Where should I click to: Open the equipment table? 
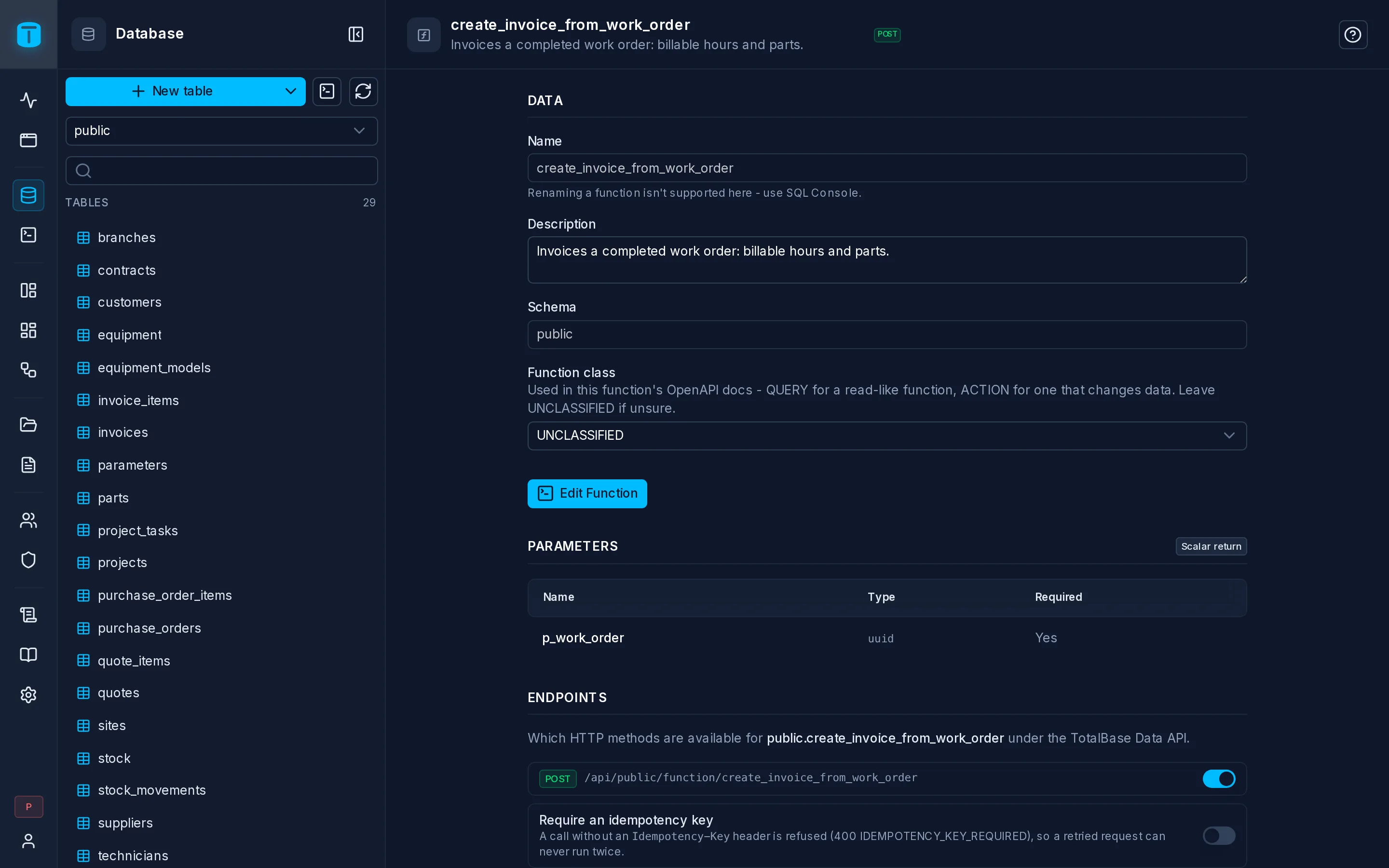221,335
